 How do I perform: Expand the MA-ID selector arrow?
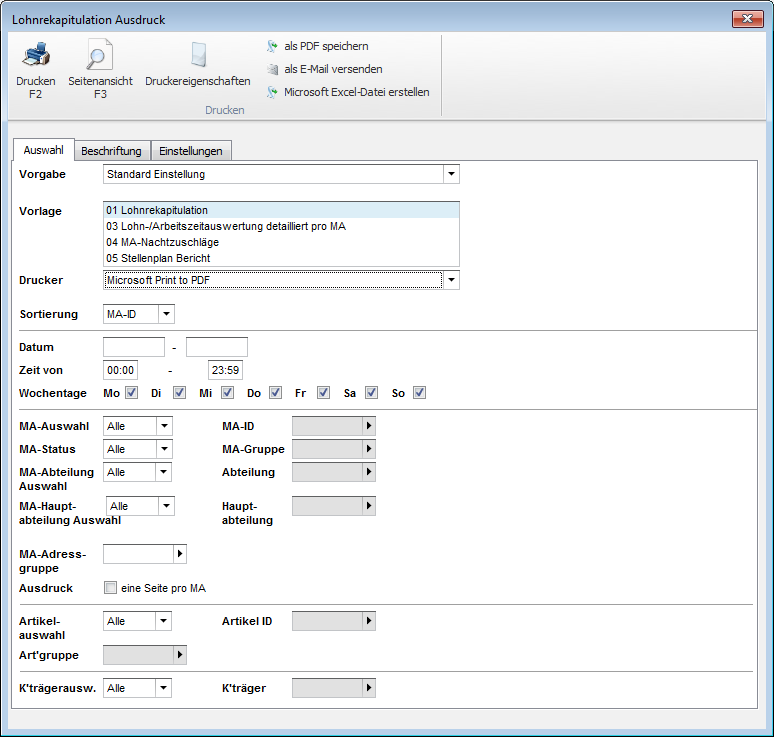[369, 426]
